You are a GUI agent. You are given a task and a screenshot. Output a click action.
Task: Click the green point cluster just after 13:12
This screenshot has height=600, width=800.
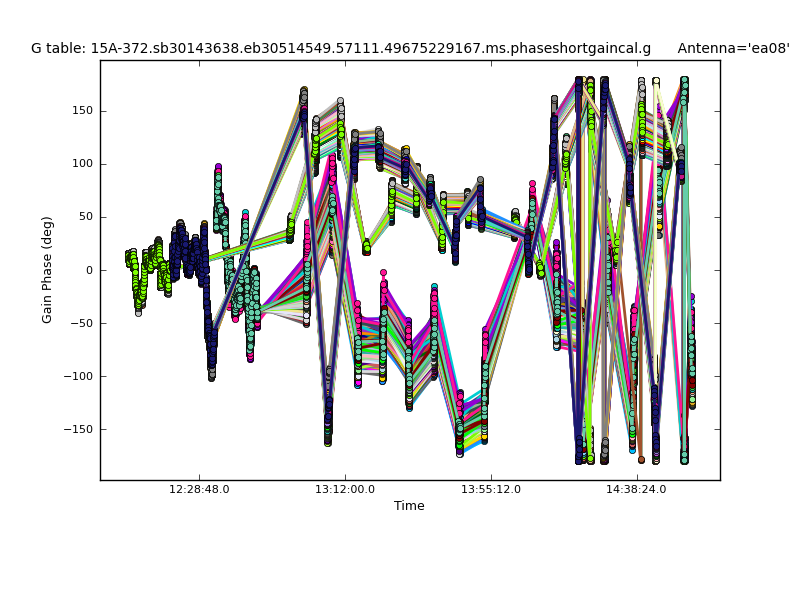(366, 246)
